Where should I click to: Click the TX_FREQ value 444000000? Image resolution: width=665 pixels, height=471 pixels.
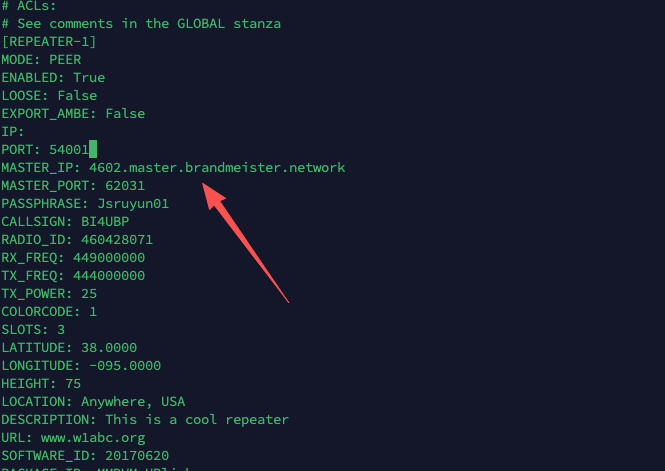pos(109,275)
